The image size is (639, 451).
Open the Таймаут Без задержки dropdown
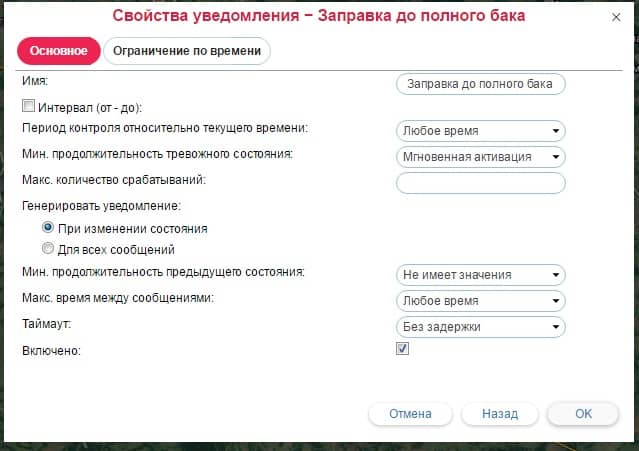tap(481, 327)
